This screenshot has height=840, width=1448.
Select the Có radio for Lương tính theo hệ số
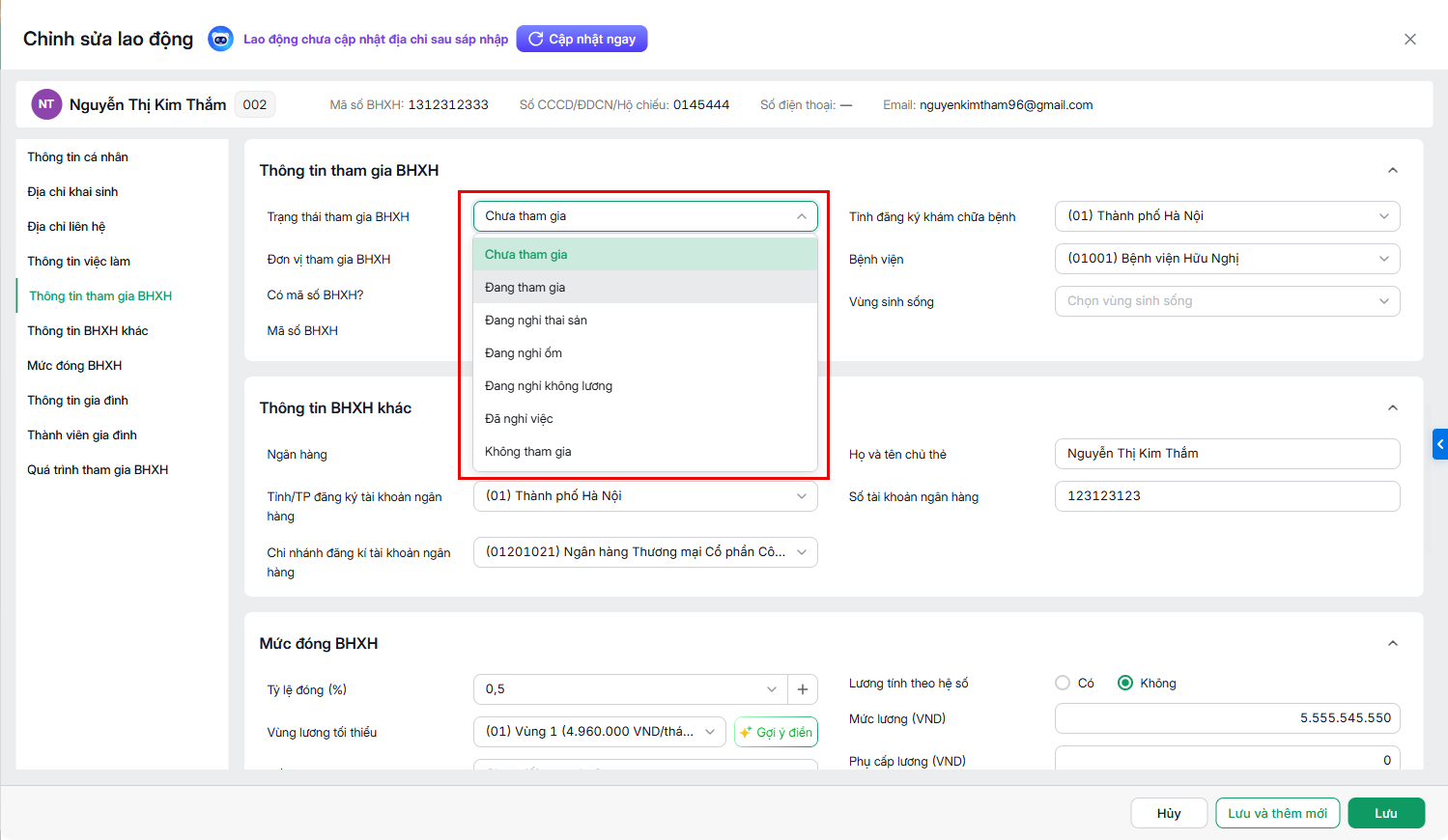(1063, 683)
